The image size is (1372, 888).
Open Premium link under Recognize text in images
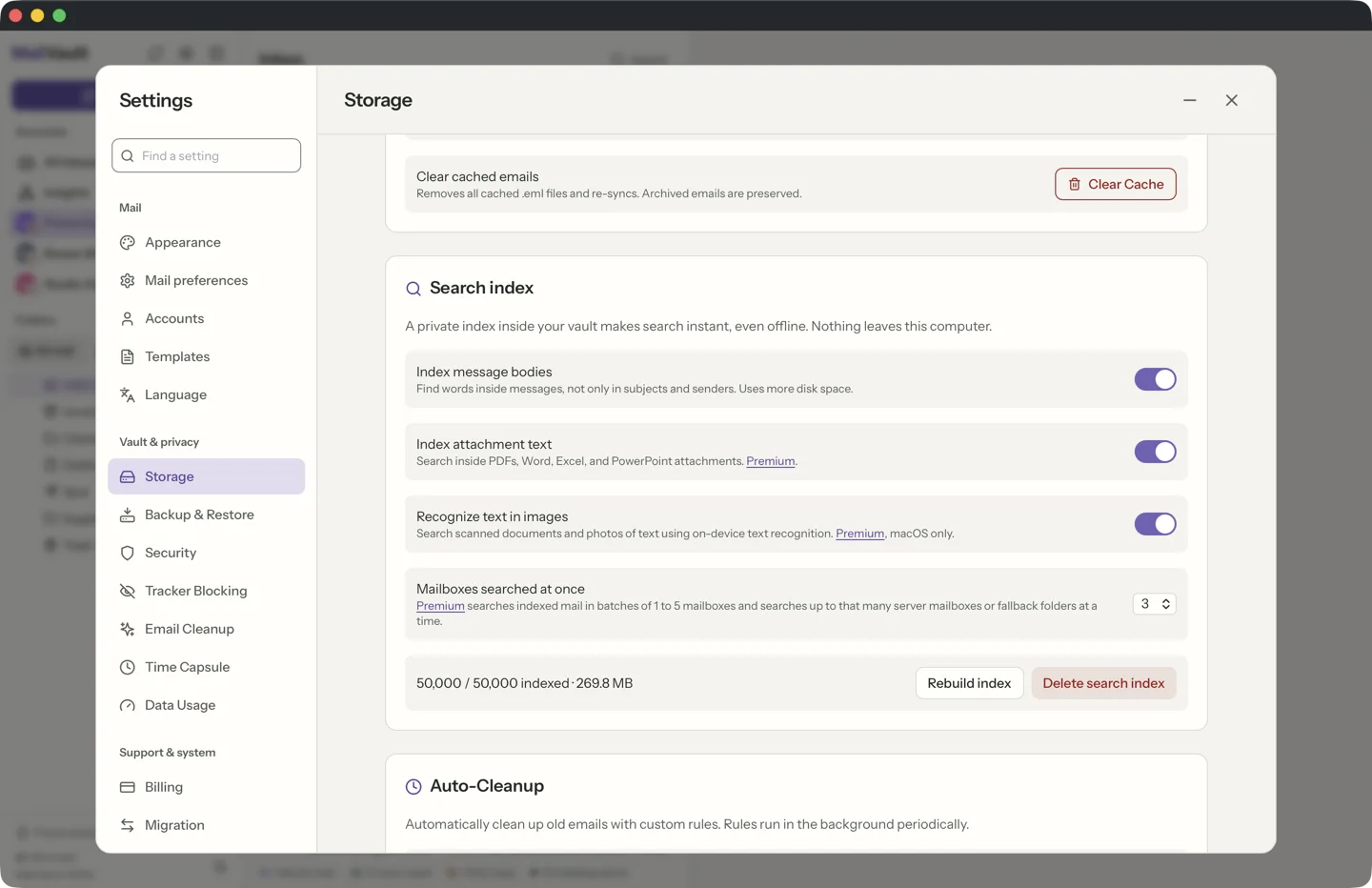859,534
